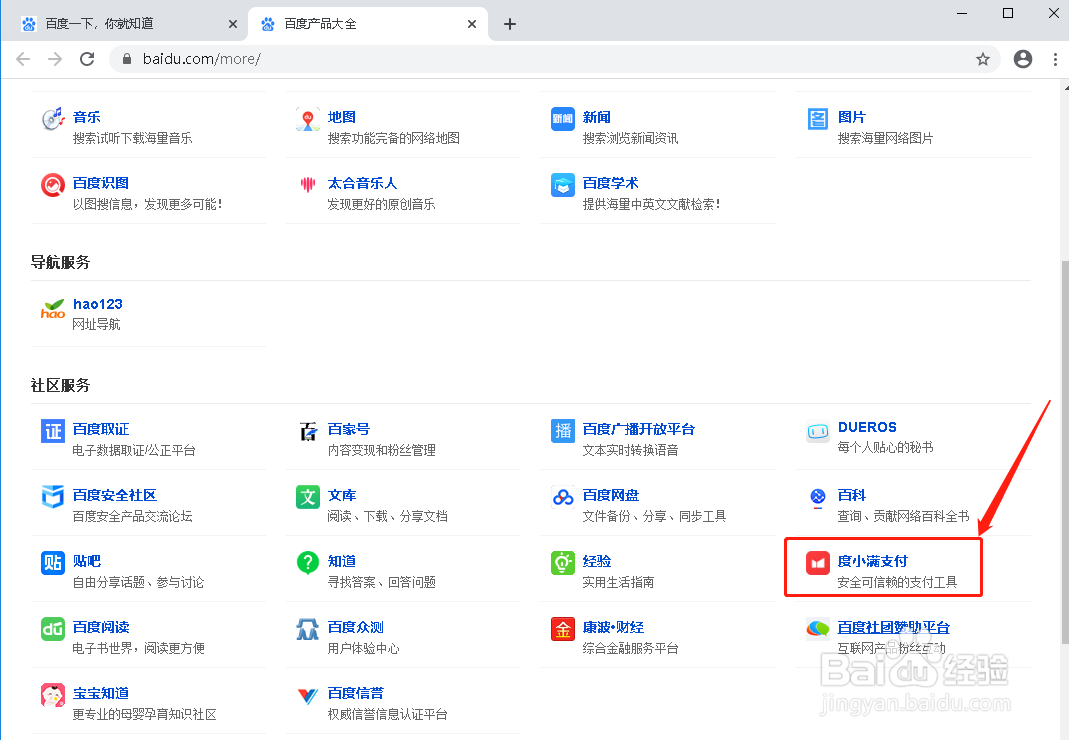Click the 百度识图 red camera icon

coord(52,185)
